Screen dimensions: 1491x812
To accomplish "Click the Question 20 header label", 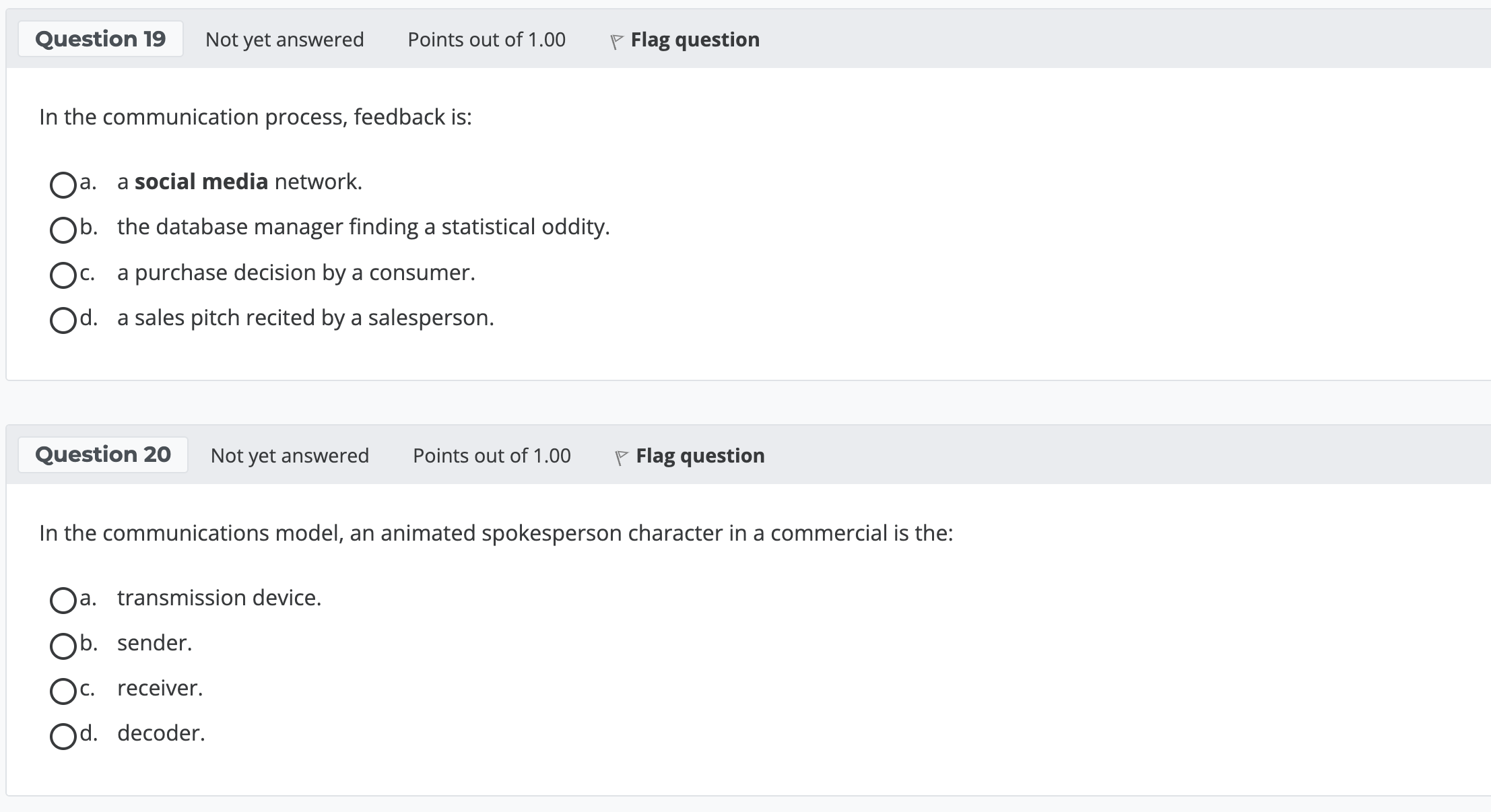I will [103, 454].
